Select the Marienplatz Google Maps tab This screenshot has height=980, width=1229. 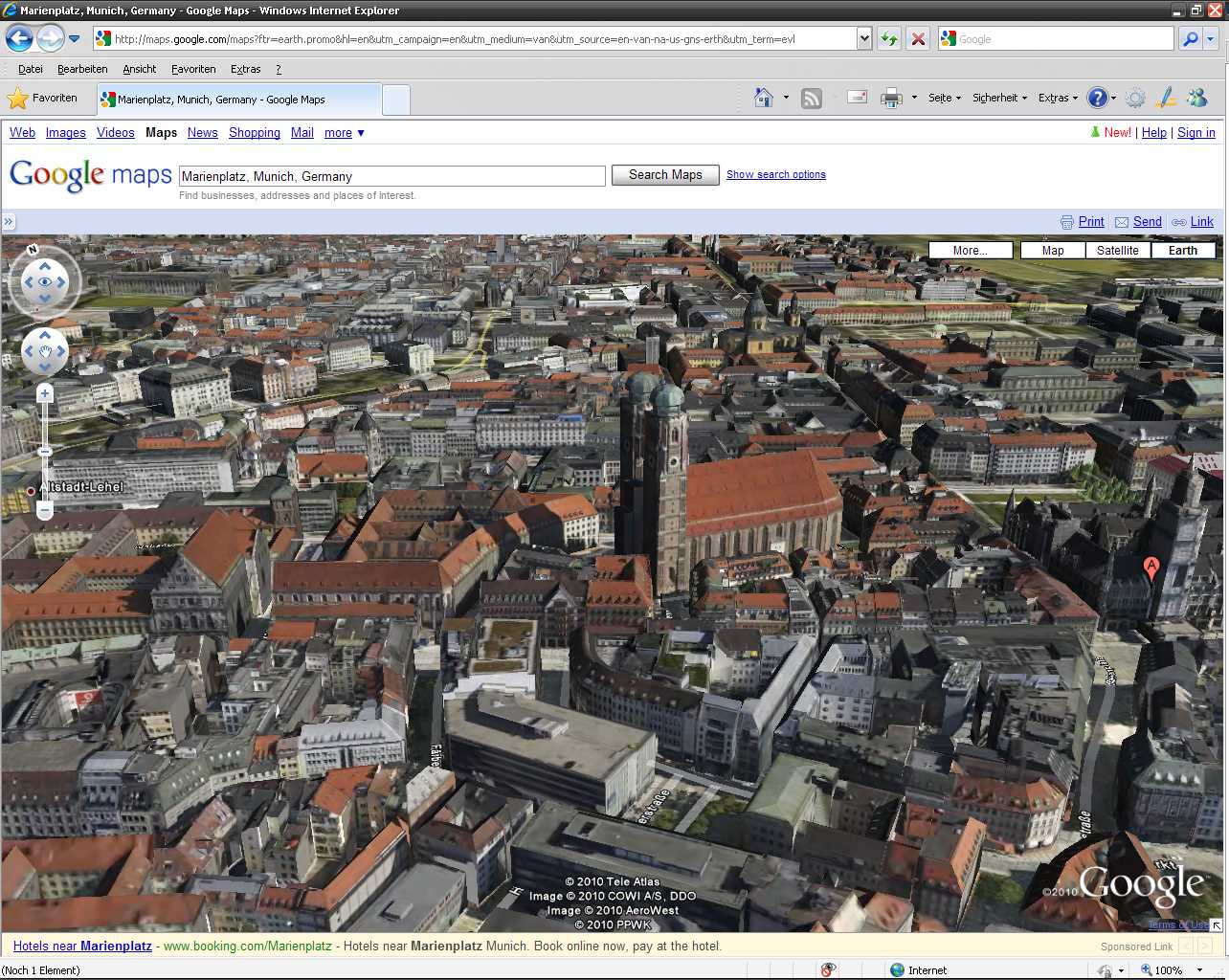pos(238,99)
